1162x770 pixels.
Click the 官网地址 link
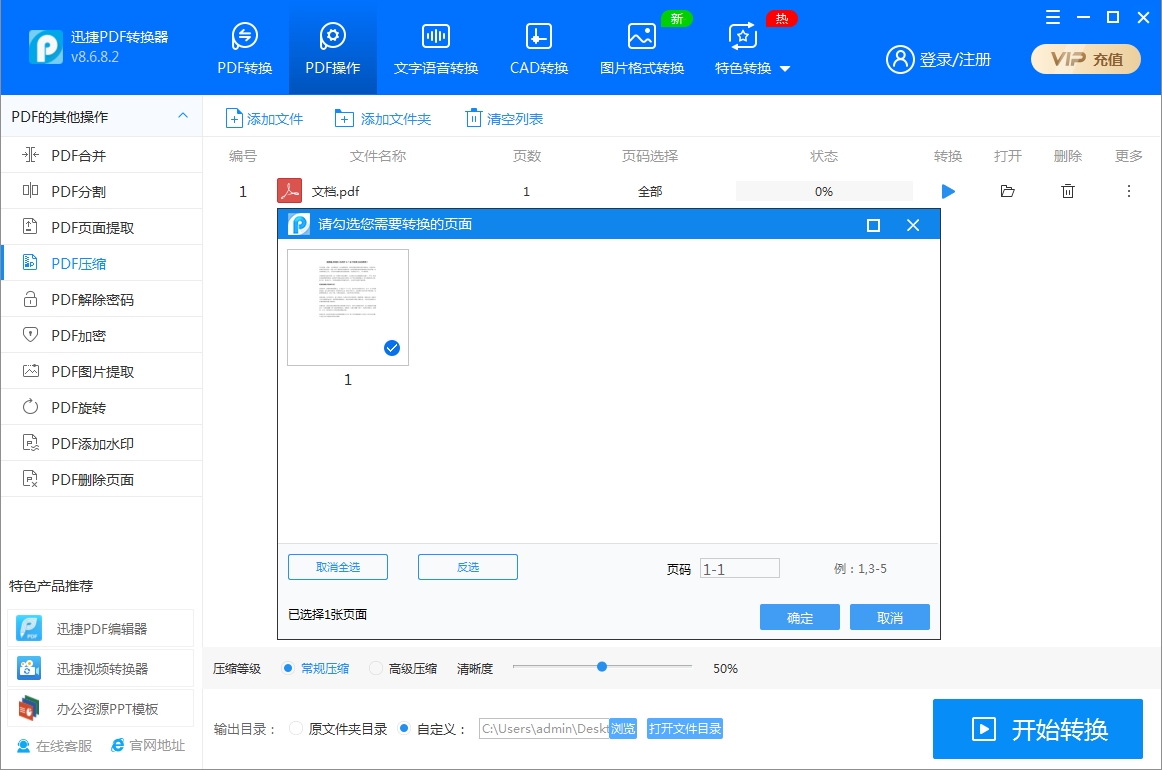coord(148,746)
